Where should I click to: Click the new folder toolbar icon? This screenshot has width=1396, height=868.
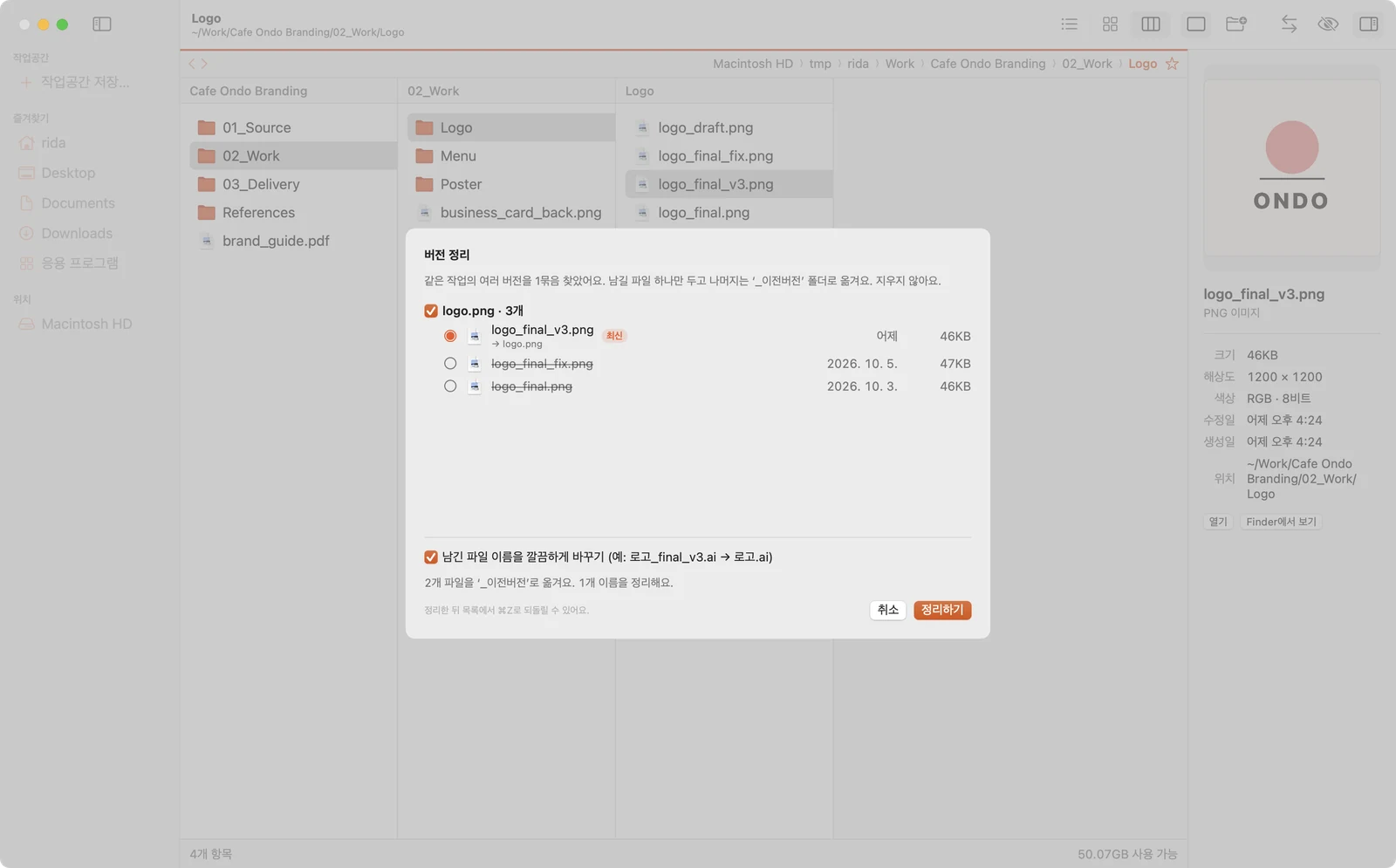pos(1236,24)
